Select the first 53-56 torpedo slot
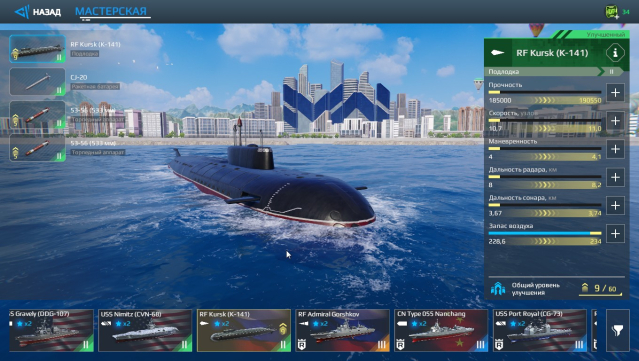This screenshot has width=639, height=361. [x=37, y=115]
